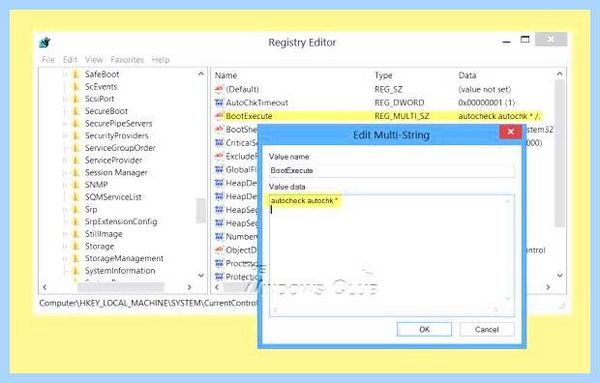Screen dimensions: 600x383
Task: Click the string icon beside BootShell value
Action: coord(219,129)
